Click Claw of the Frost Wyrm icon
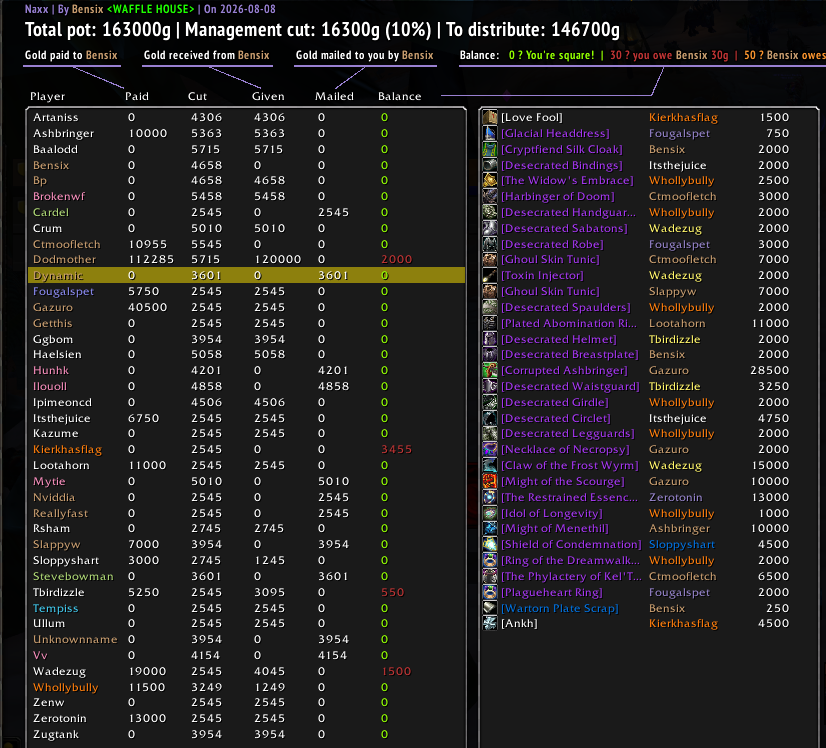The height and width of the screenshot is (748, 826). click(x=490, y=465)
